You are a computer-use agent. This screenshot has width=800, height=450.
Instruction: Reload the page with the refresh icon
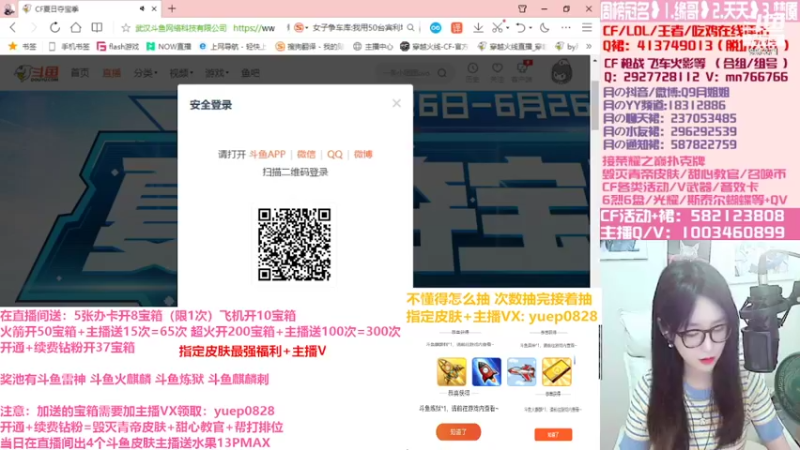[55, 28]
